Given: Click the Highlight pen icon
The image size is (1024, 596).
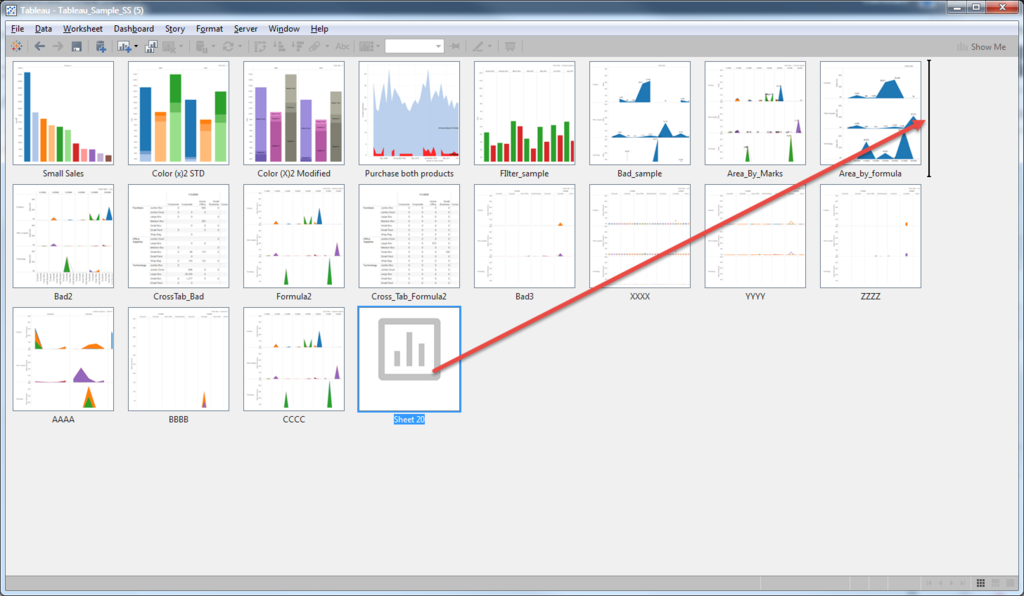Looking at the screenshot, I should coord(478,46).
